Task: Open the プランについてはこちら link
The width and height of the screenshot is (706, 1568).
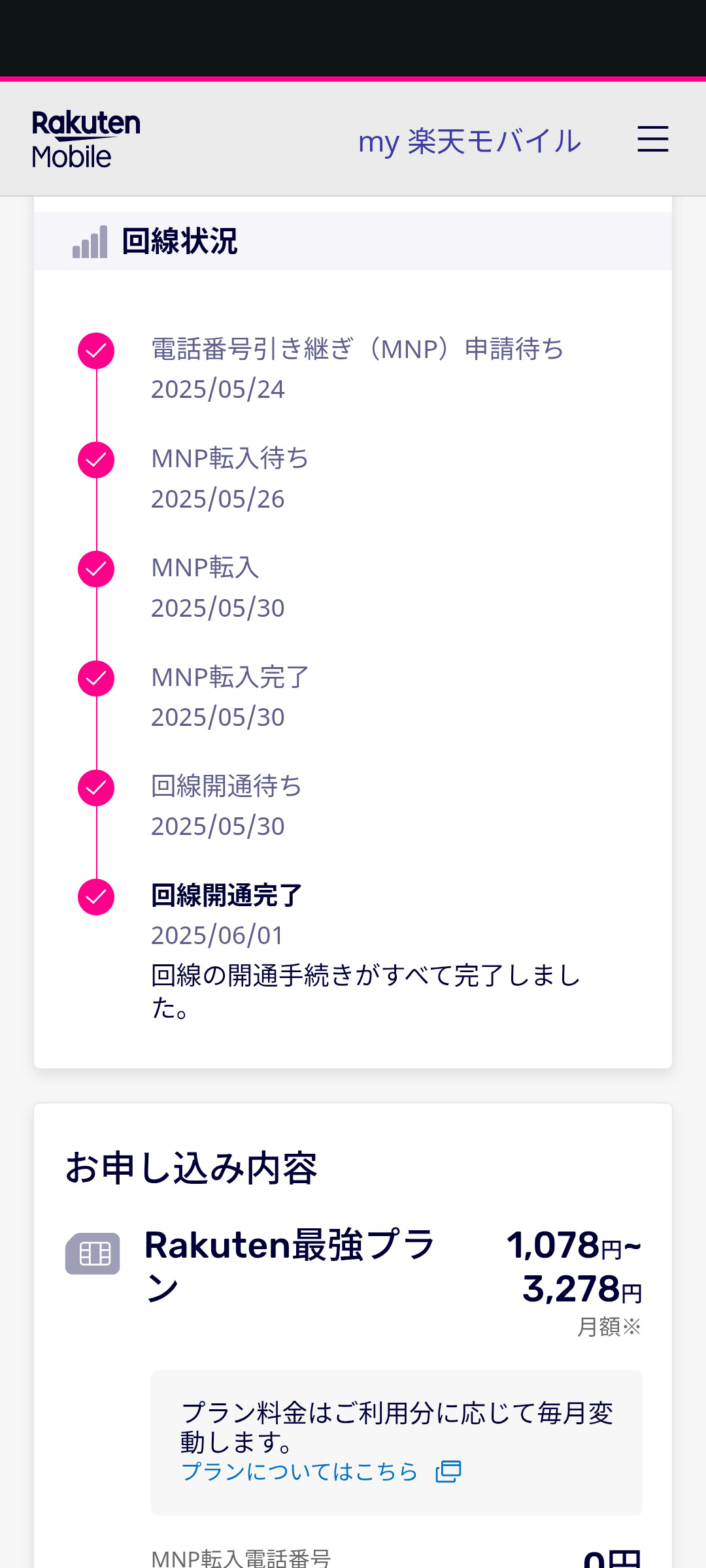Action: pos(299,1471)
